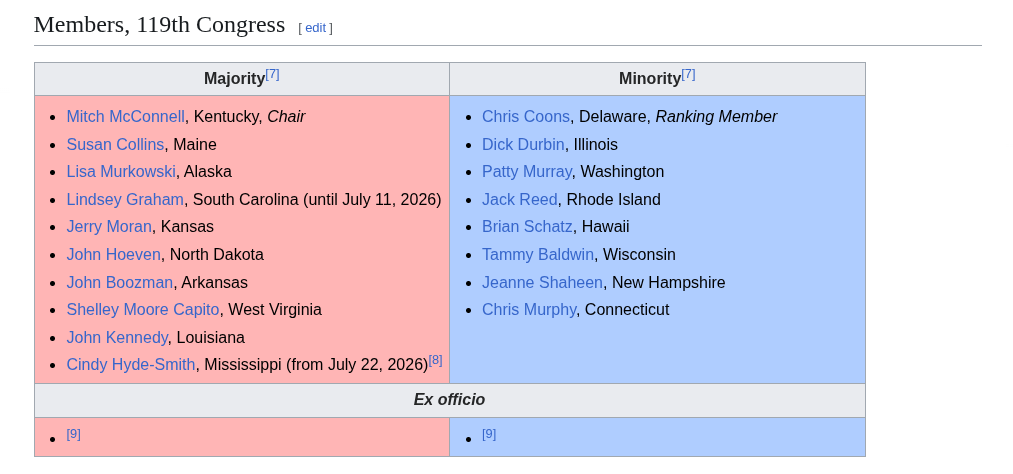Open the Cindy Hyde-Smith link

[131, 365]
